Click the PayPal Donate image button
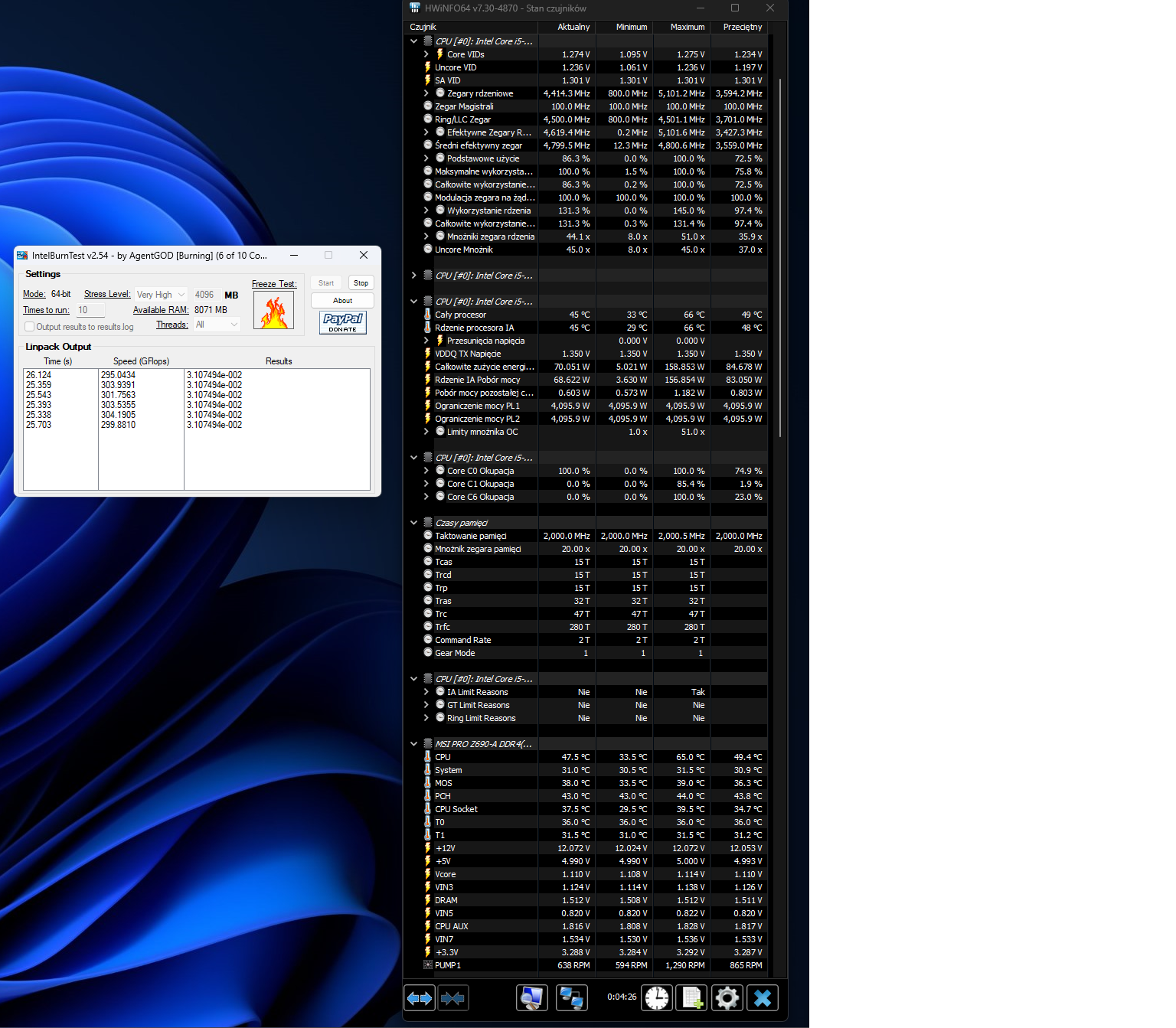Image resolution: width=1176 pixels, height=1028 pixels. click(x=343, y=322)
